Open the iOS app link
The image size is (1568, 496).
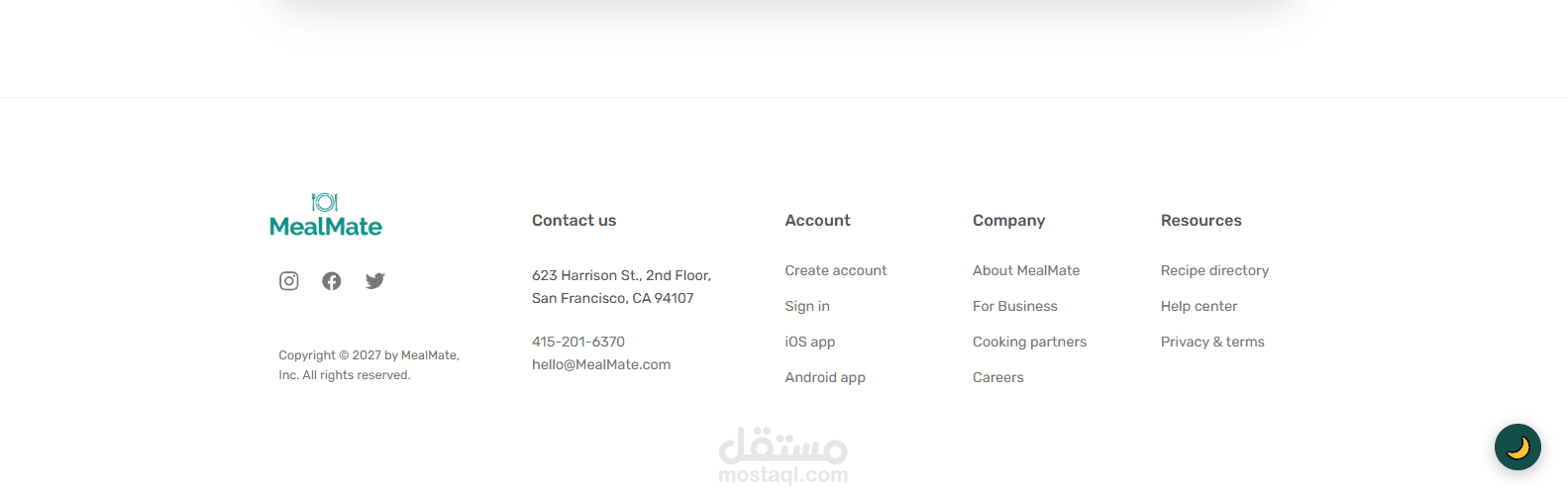coord(809,342)
